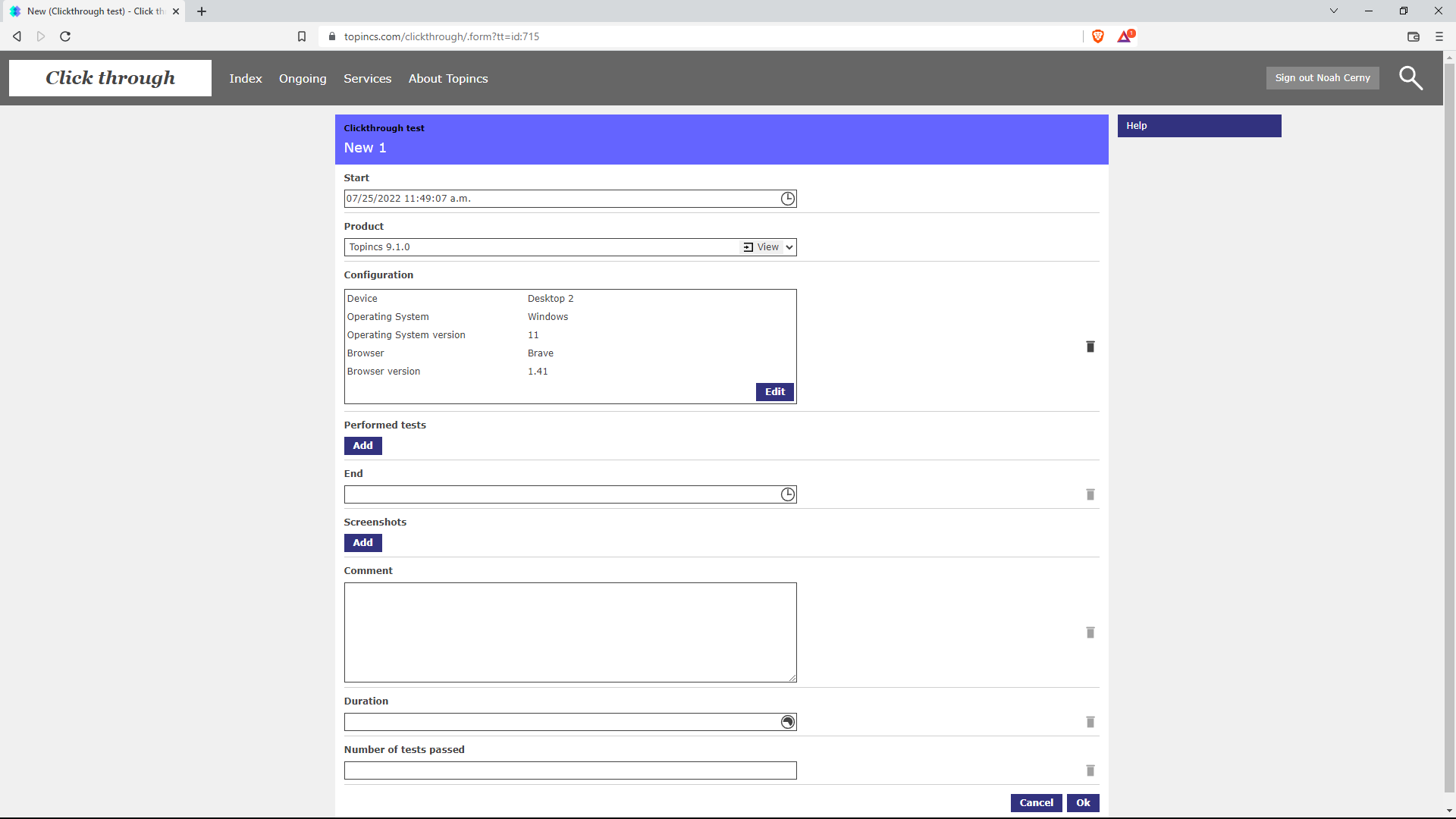Click the Ok button

click(x=1082, y=803)
